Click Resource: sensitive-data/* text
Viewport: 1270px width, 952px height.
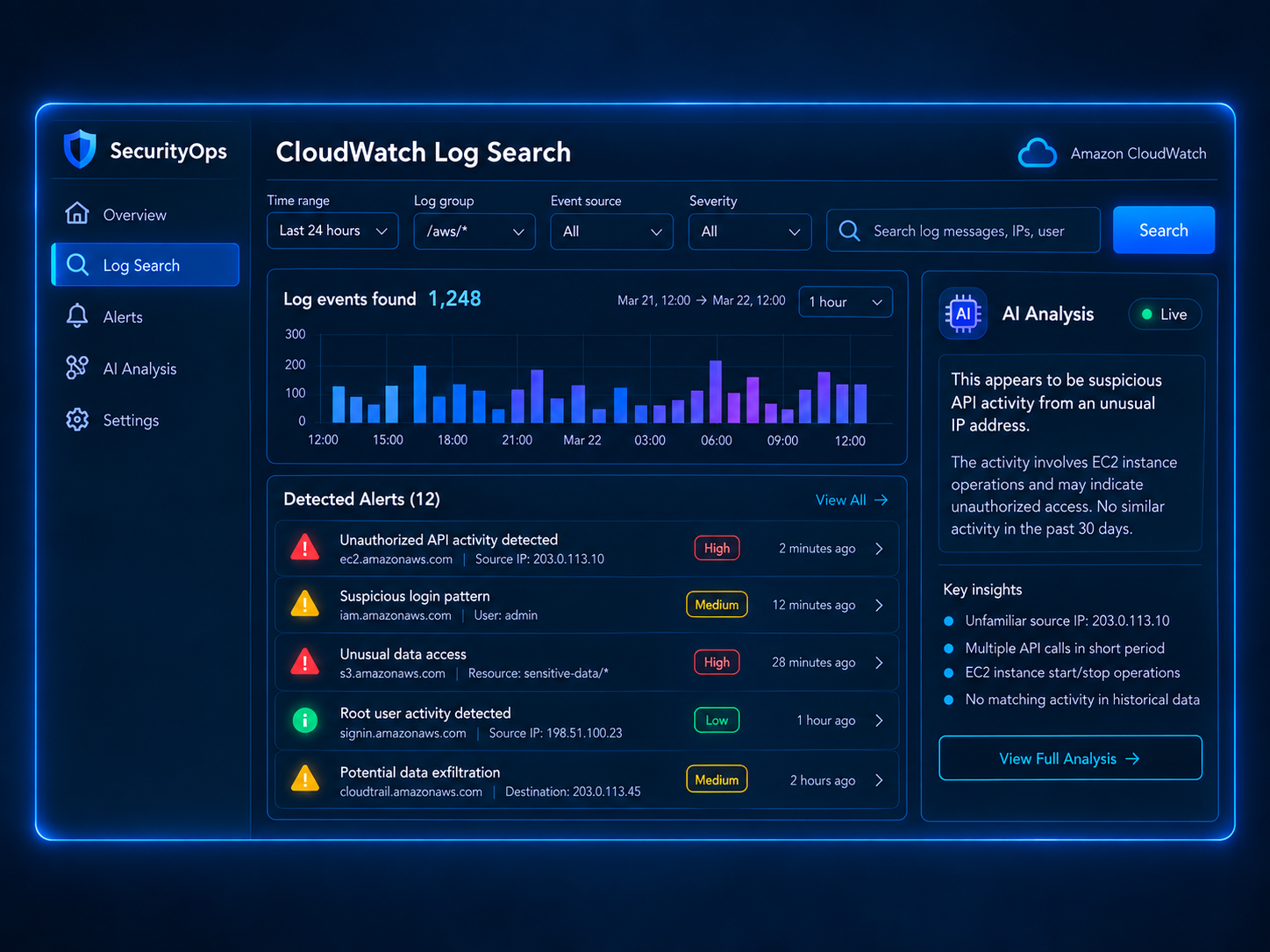538,673
